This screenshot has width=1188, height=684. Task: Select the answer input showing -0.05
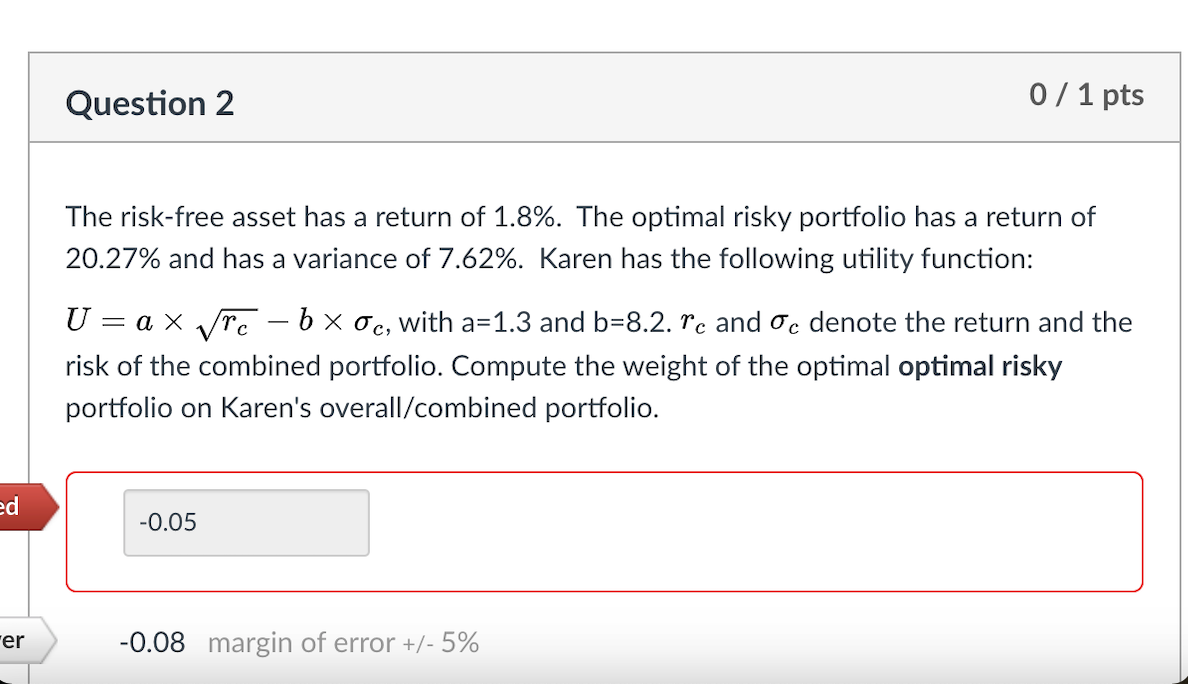(x=246, y=522)
